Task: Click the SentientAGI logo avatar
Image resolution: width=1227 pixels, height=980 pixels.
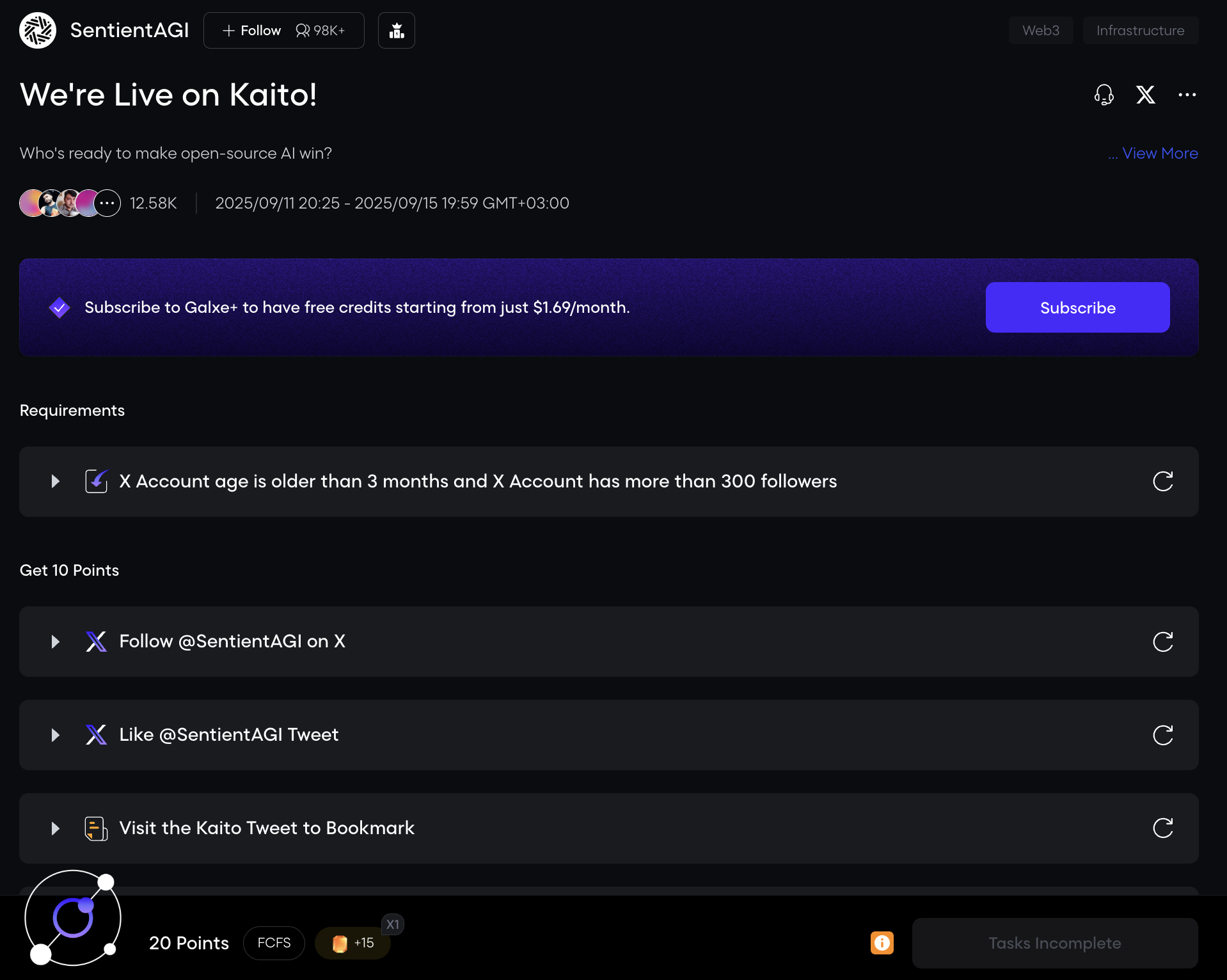Action: point(38,31)
